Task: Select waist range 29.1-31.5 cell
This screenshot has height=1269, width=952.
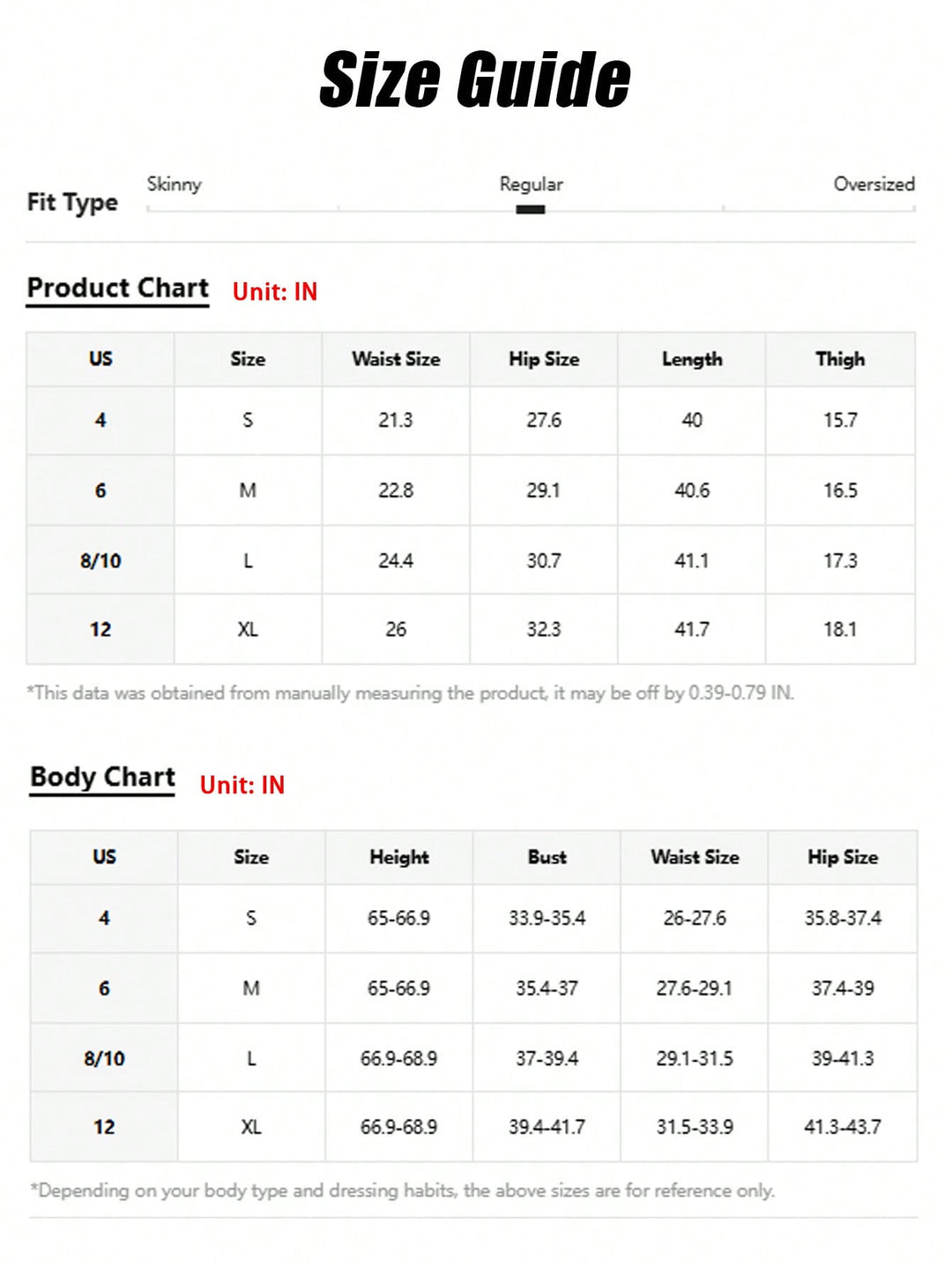Action: 695,1058
